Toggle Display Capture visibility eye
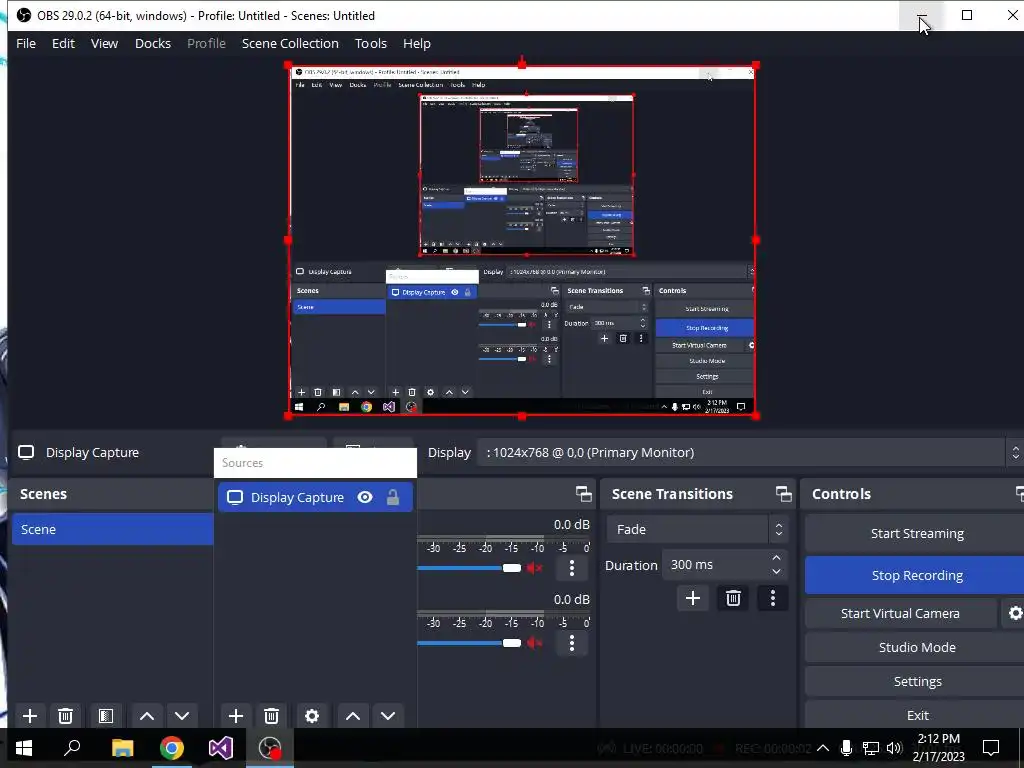 click(x=365, y=498)
